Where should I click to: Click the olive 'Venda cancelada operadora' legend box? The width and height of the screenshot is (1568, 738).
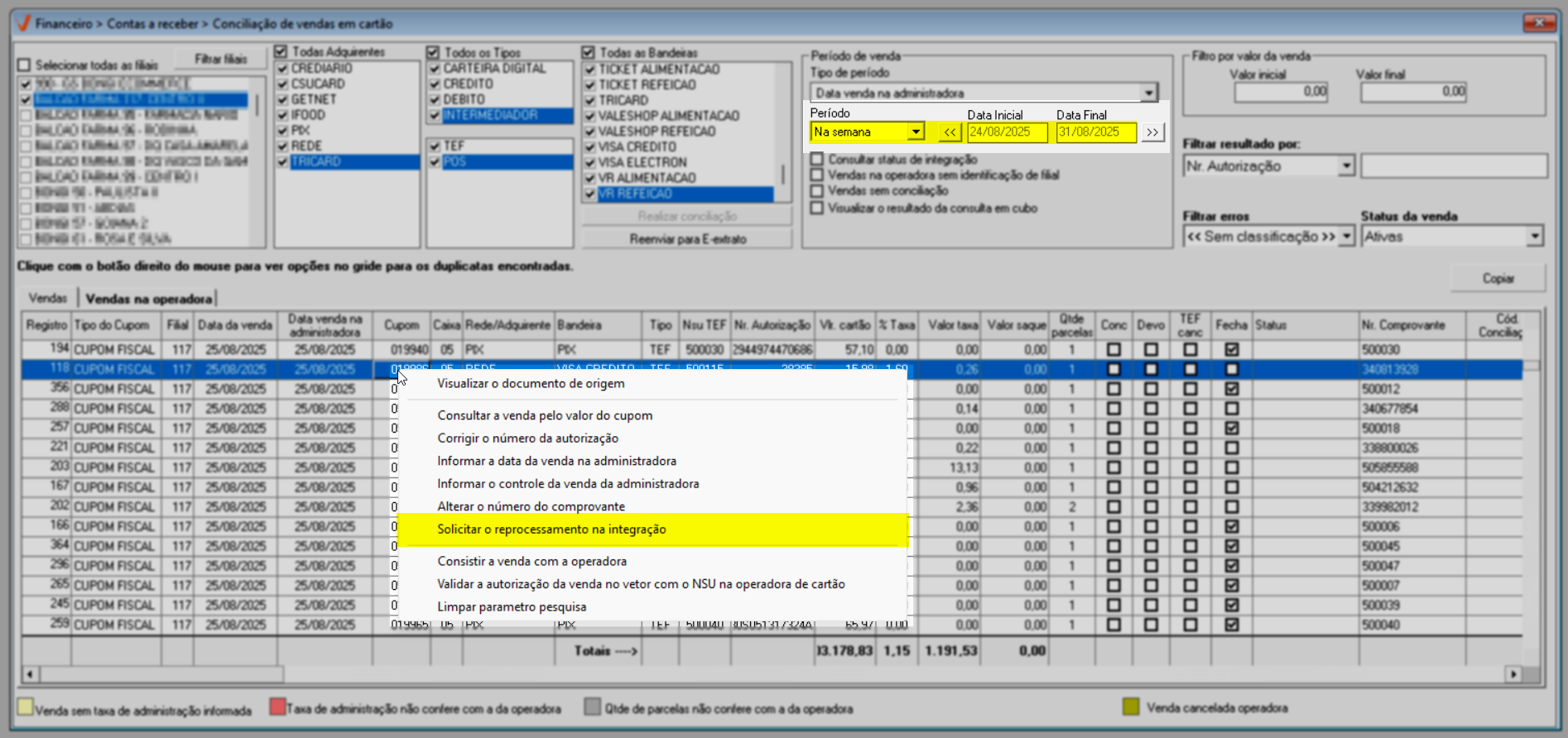1130,707
